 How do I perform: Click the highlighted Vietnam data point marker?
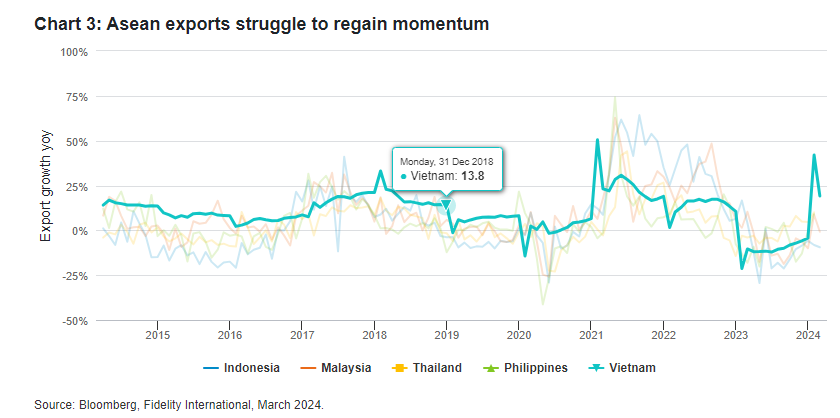pos(446,205)
